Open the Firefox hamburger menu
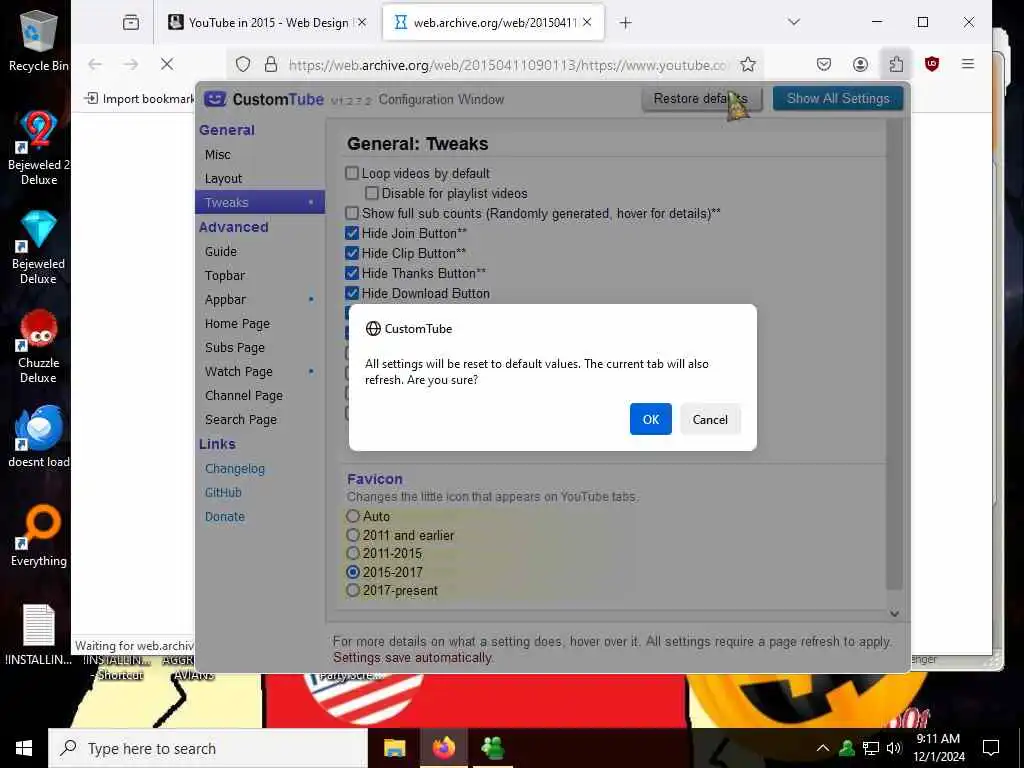Viewport: 1024px width, 768px height. 968,64
